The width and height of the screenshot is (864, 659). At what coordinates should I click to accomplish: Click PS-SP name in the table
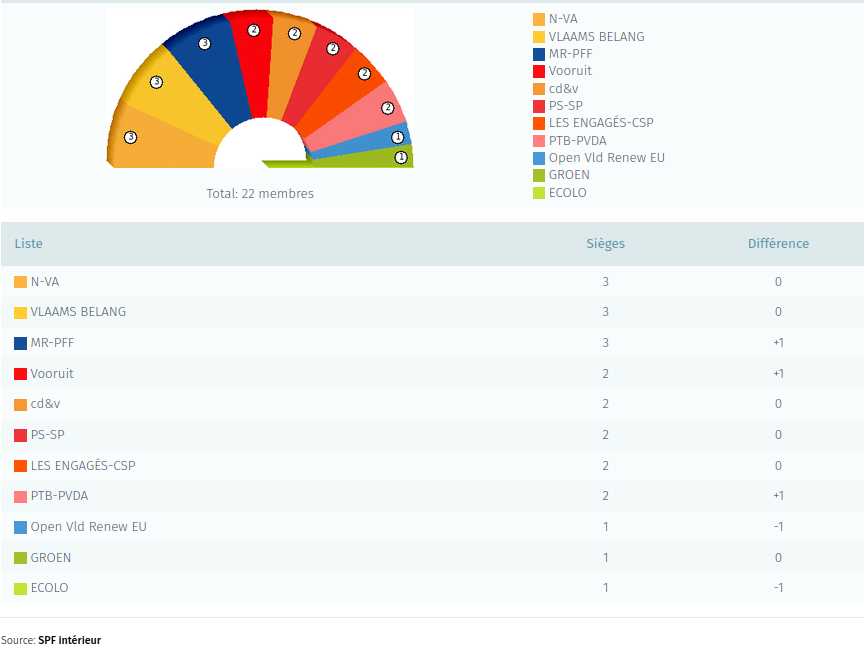(x=47, y=435)
